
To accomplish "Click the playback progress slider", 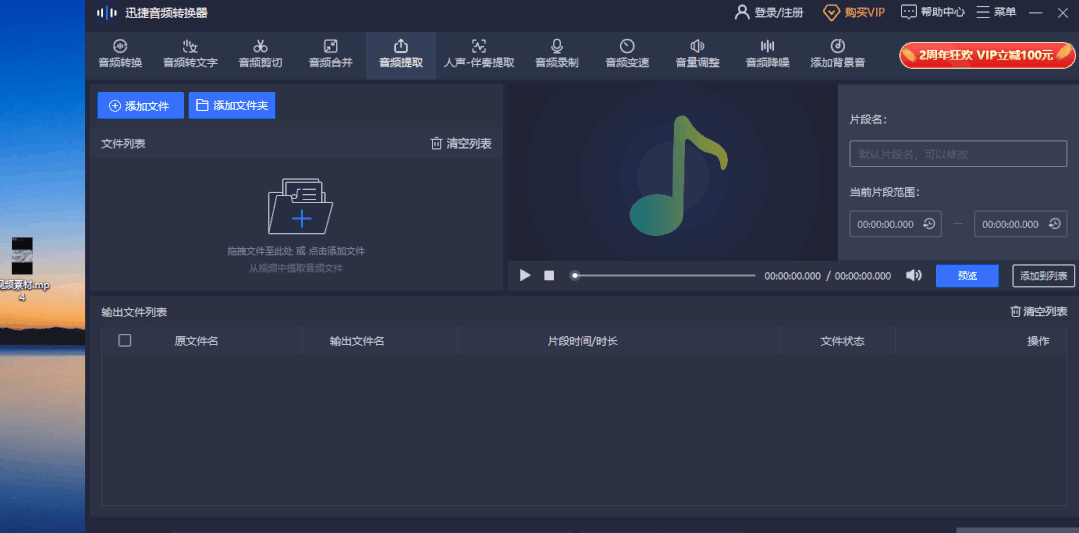I will click(663, 275).
